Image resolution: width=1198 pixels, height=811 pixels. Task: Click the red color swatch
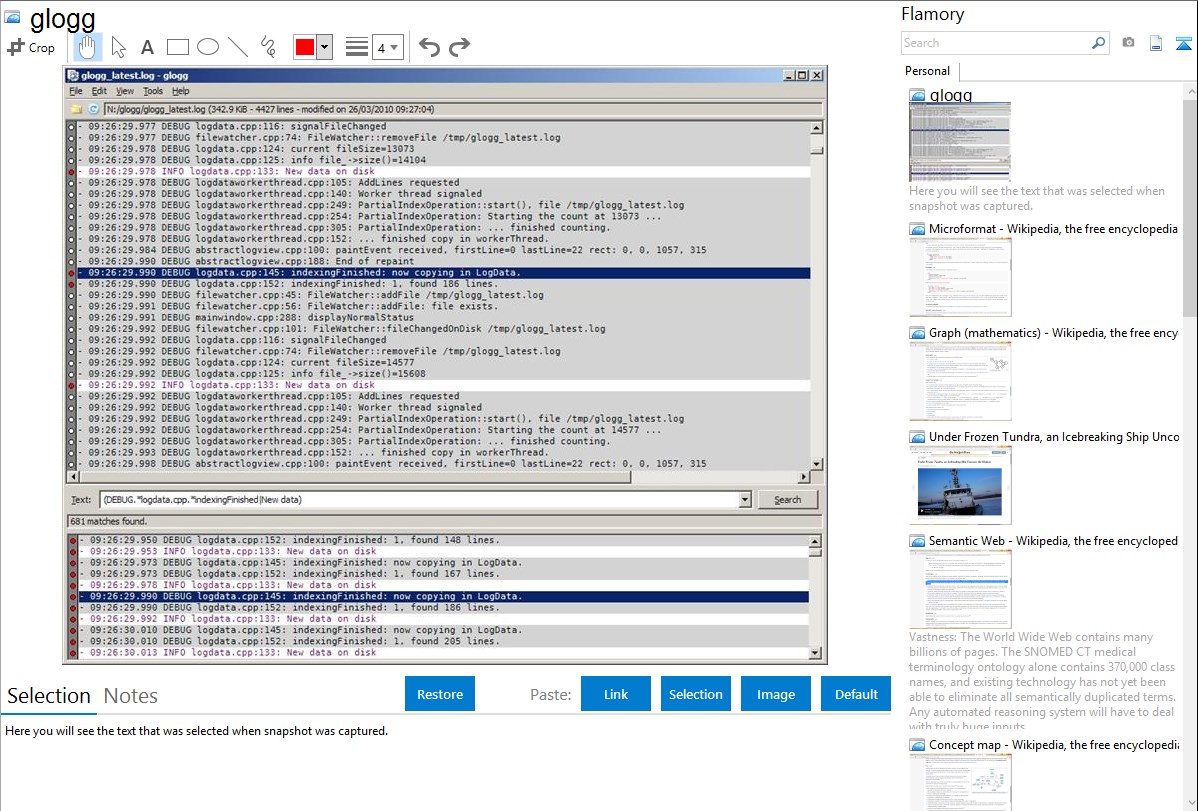pos(304,47)
